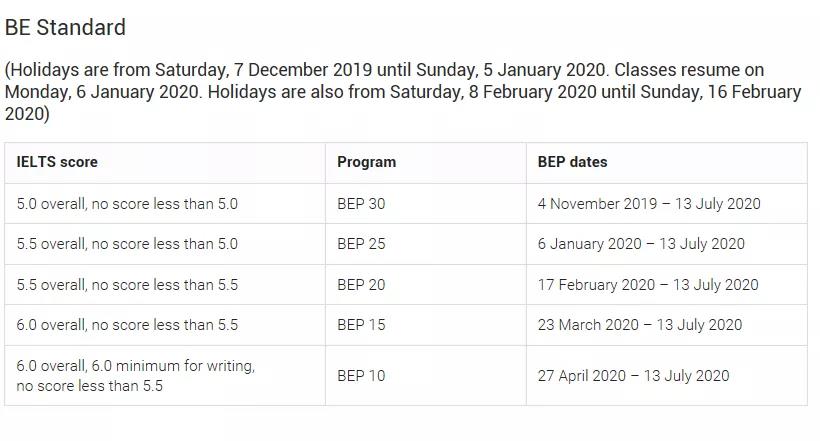The height and width of the screenshot is (441, 820).
Task: Select the 17 February 2020 date range cell
Action: [x=648, y=285]
